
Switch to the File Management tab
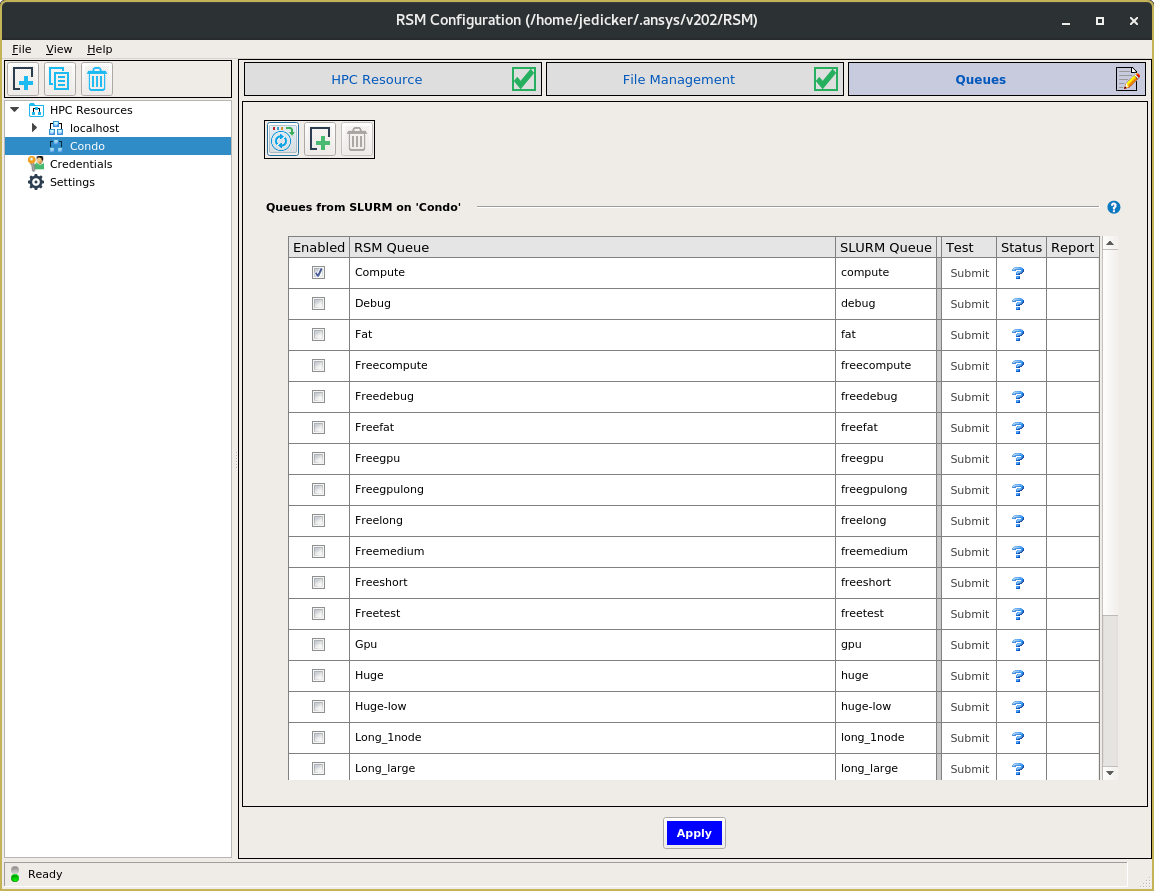pyautogui.click(x=695, y=79)
